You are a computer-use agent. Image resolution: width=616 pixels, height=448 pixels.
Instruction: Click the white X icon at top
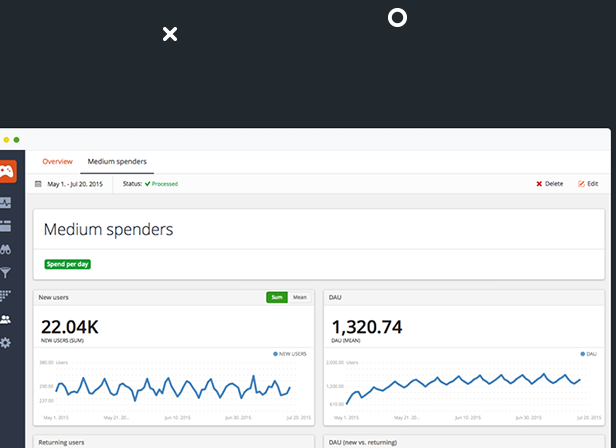click(170, 34)
